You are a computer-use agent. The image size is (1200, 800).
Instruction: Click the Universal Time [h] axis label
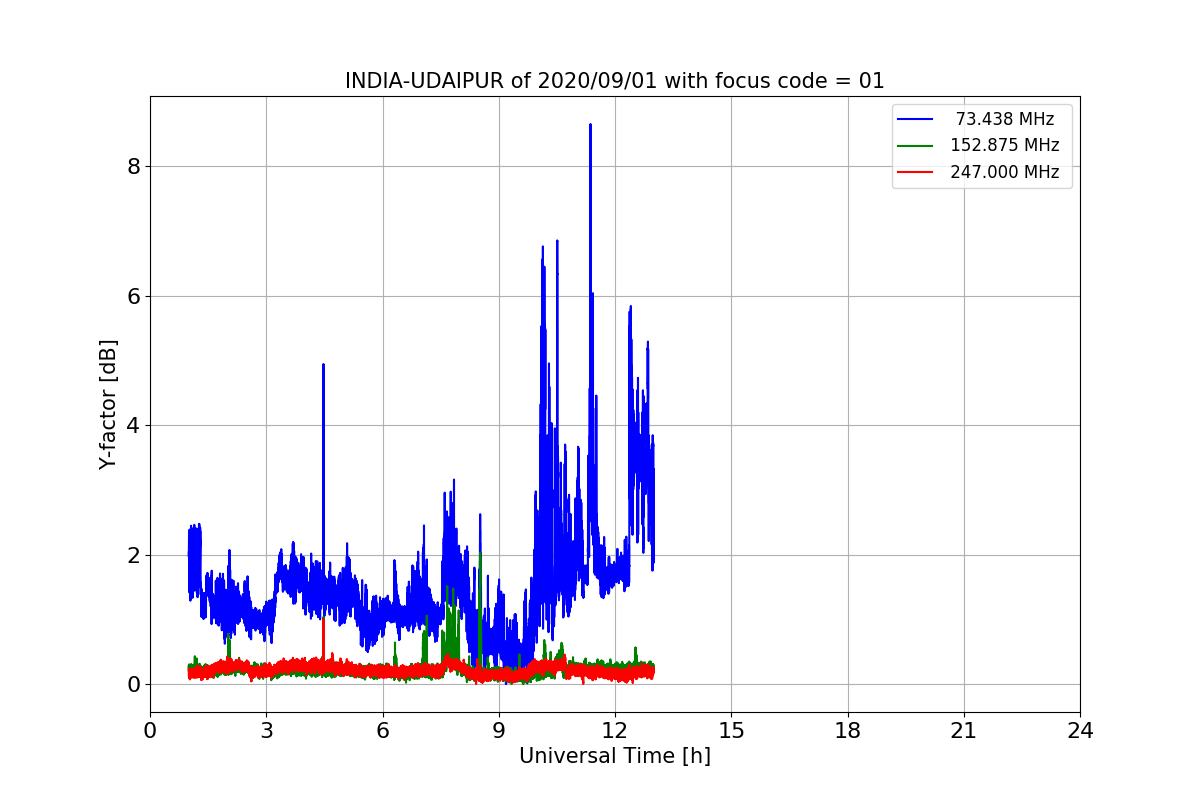615,756
